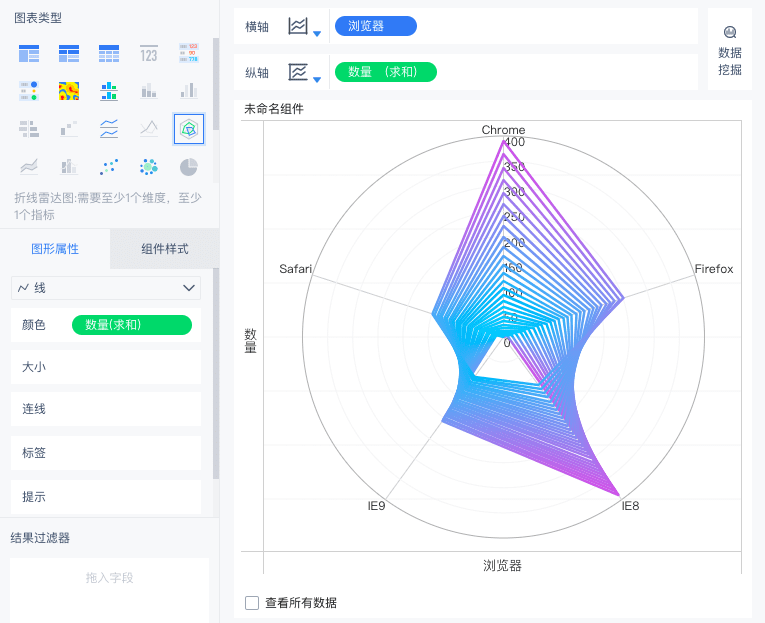Click the selected radar line chart icon
This screenshot has width=765, height=623.
pyautogui.click(x=189, y=129)
